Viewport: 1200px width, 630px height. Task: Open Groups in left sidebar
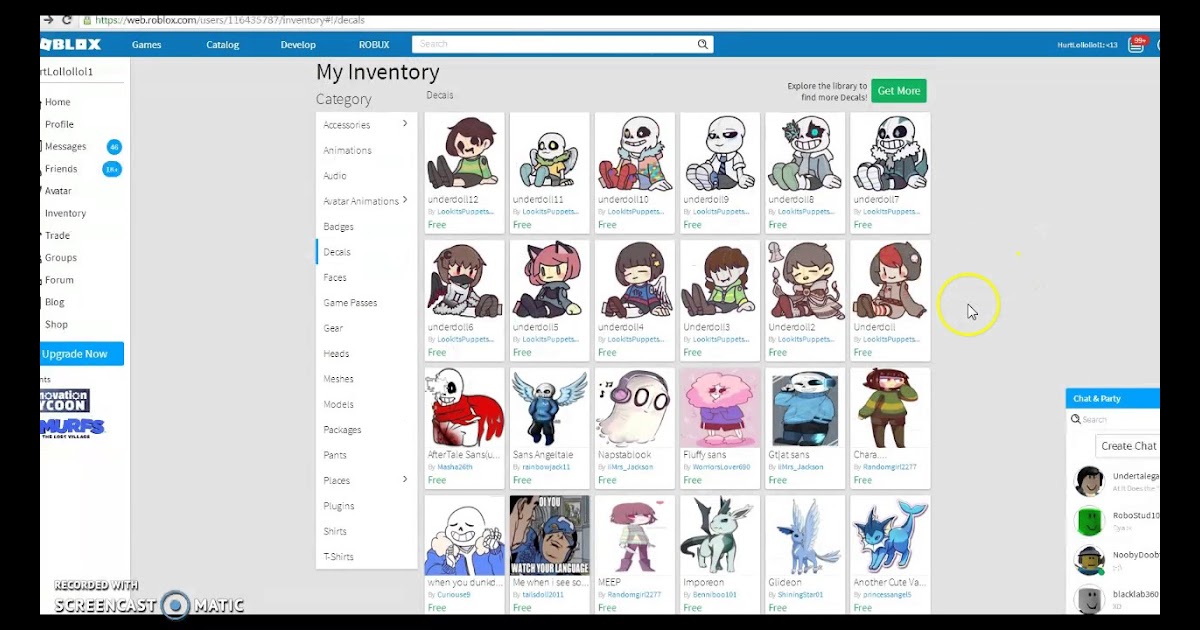[x=60, y=258]
